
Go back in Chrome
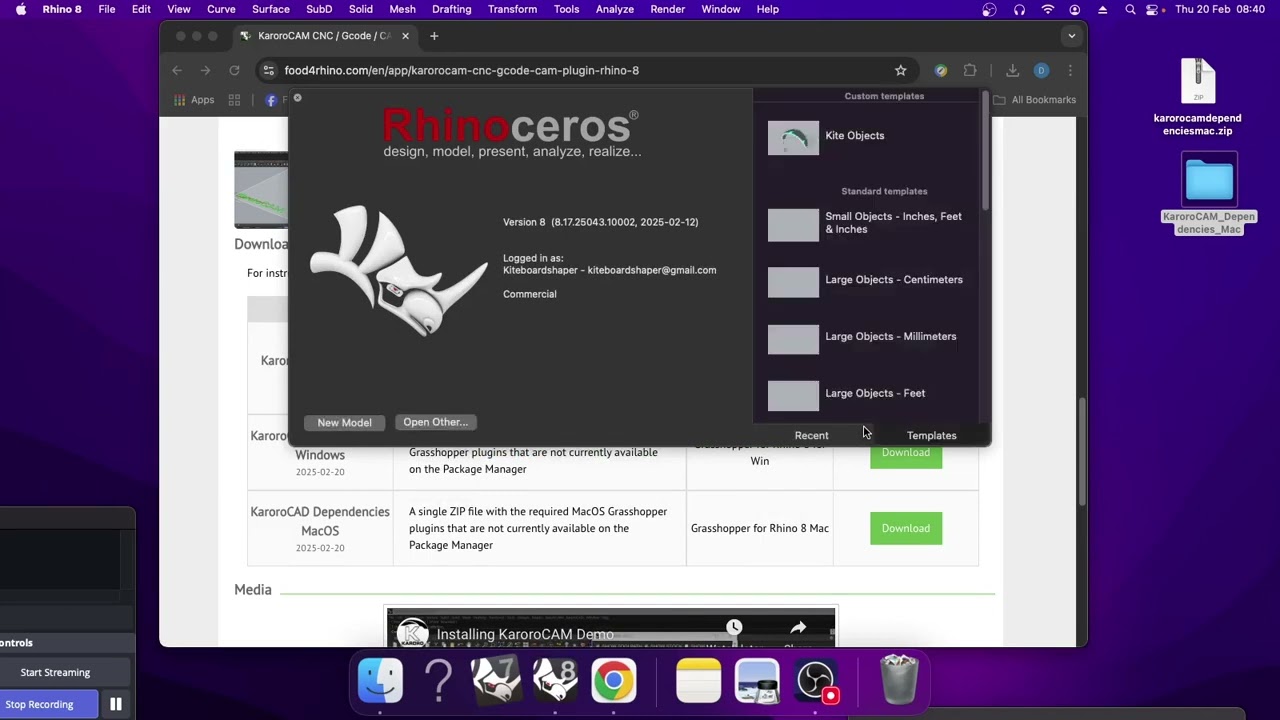tap(177, 70)
